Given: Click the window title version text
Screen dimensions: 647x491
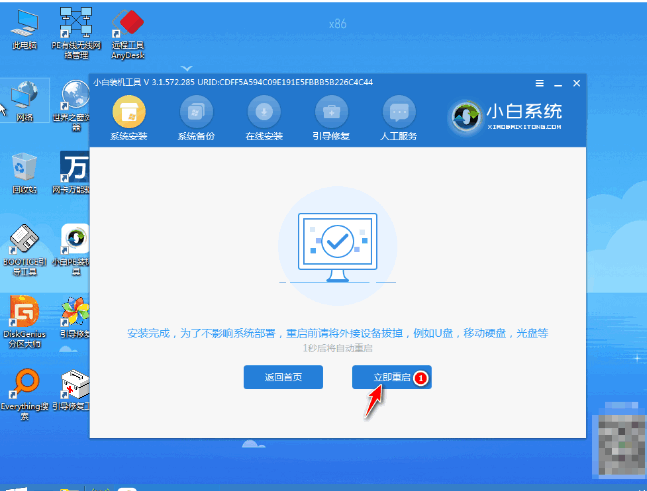Looking at the screenshot, I should point(233,82).
